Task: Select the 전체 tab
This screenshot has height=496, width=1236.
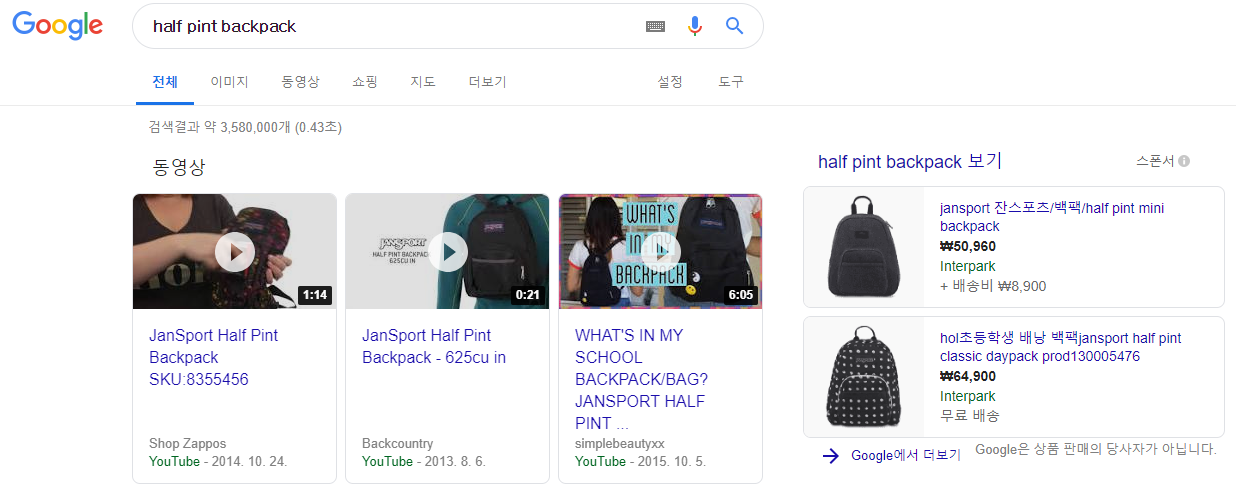Action: point(164,82)
